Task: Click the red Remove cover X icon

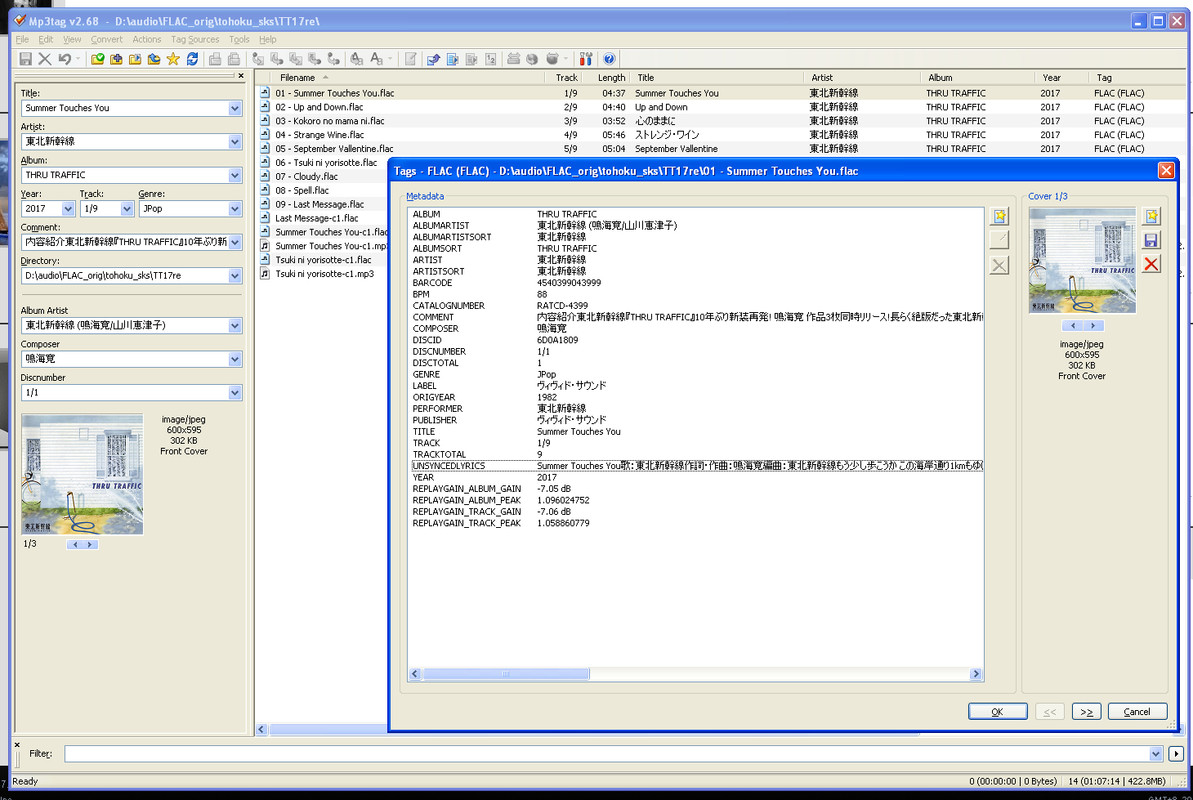Action: click(1152, 265)
